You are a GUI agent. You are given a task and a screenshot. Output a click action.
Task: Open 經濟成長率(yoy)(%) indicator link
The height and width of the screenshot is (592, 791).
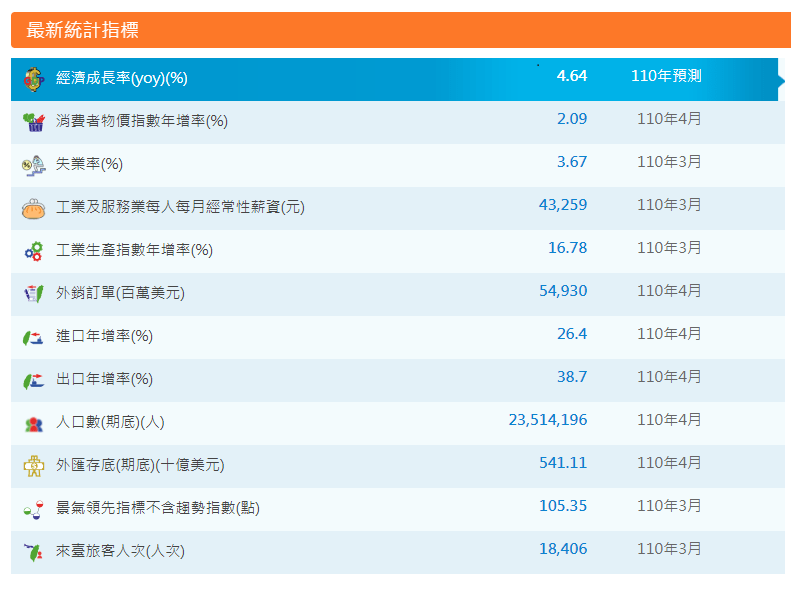[x=122, y=78]
